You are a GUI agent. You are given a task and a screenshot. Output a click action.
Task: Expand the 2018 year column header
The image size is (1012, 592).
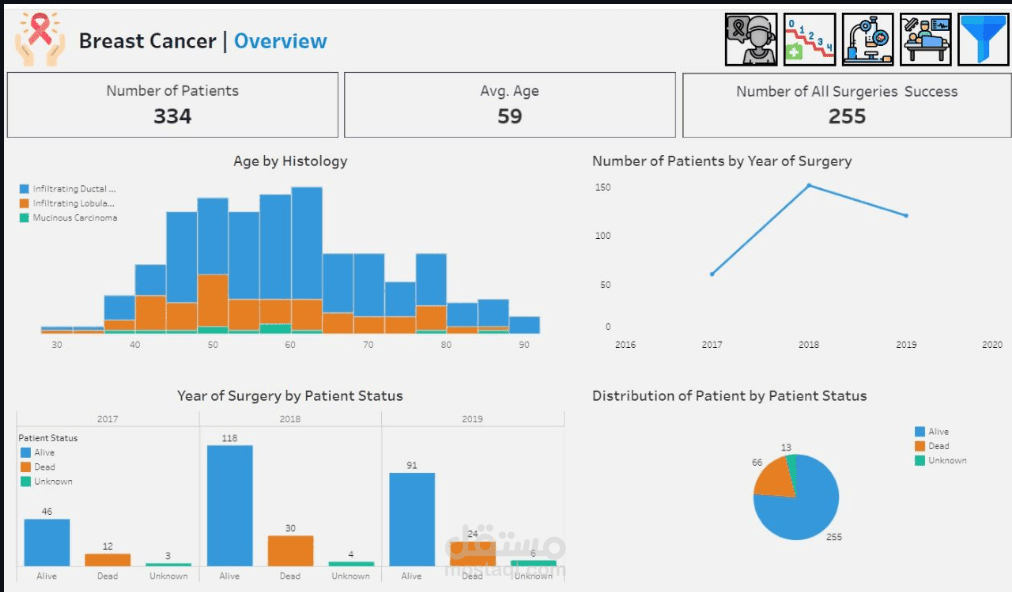tap(289, 418)
